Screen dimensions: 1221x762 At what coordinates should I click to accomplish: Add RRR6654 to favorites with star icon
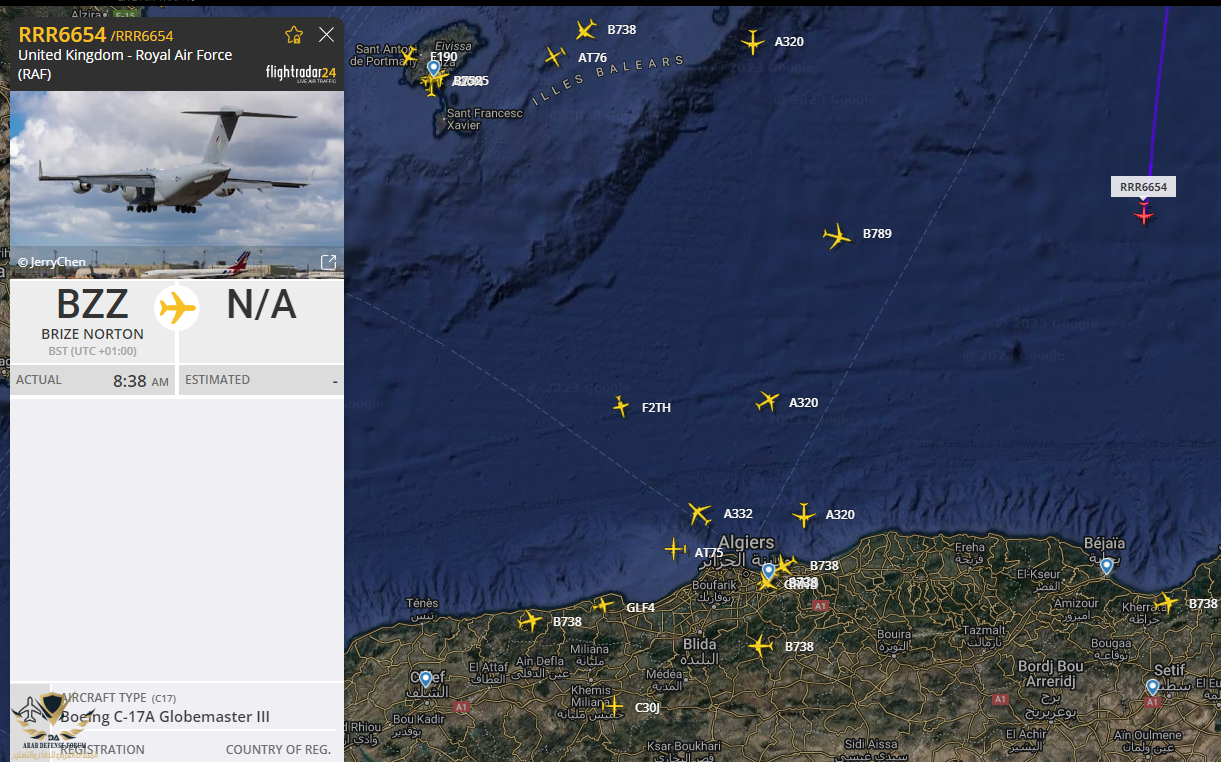pyautogui.click(x=294, y=35)
